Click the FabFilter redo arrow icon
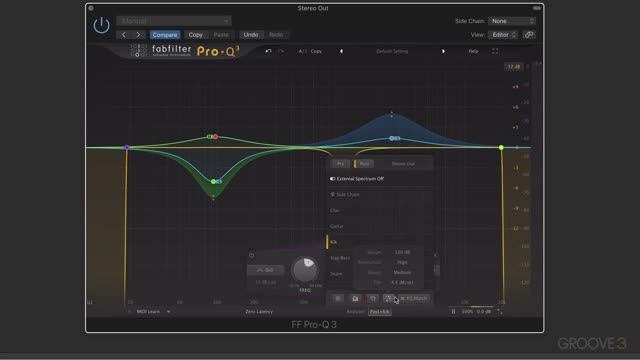The height and width of the screenshot is (360, 640). click(282, 51)
